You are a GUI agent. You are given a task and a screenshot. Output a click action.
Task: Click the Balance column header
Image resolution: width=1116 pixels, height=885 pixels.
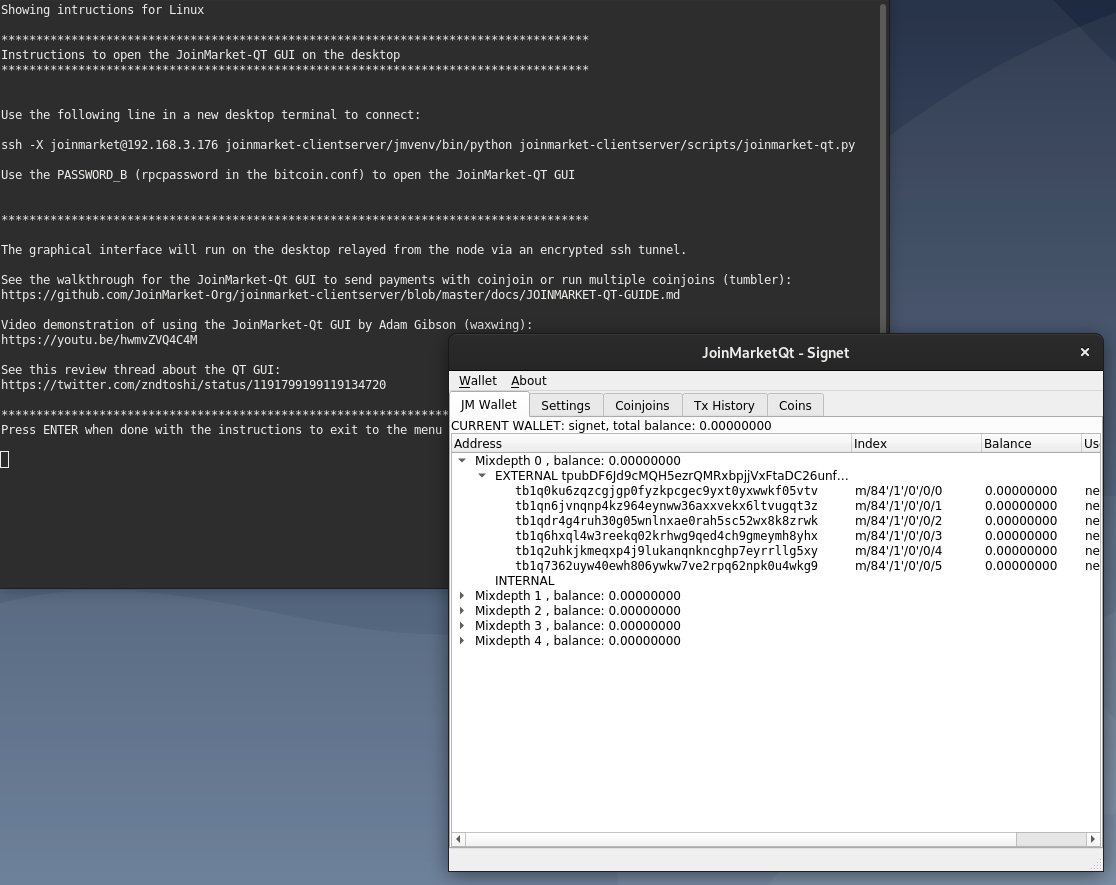pos(1031,444)
